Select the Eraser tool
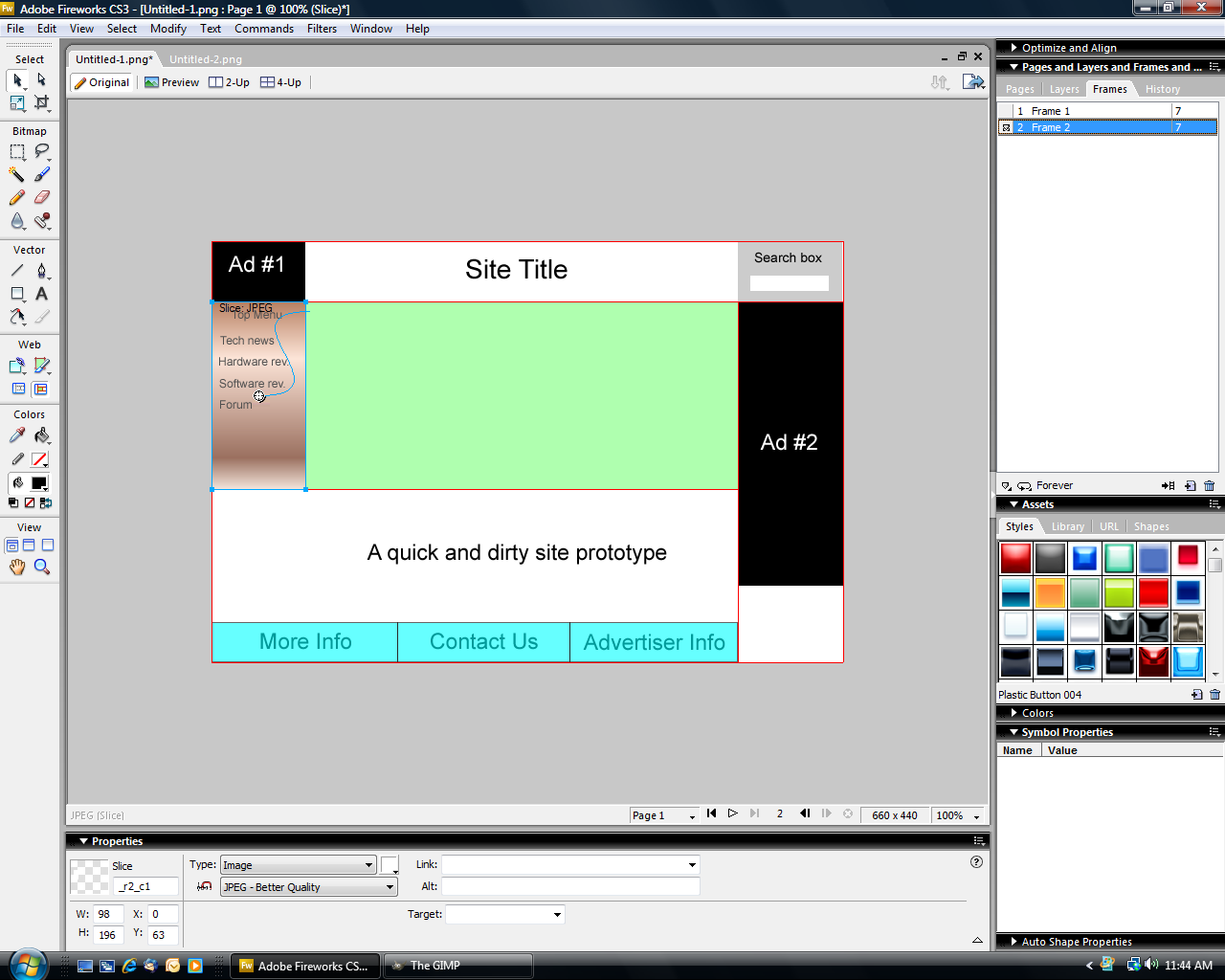 click(x=42, y=197)
